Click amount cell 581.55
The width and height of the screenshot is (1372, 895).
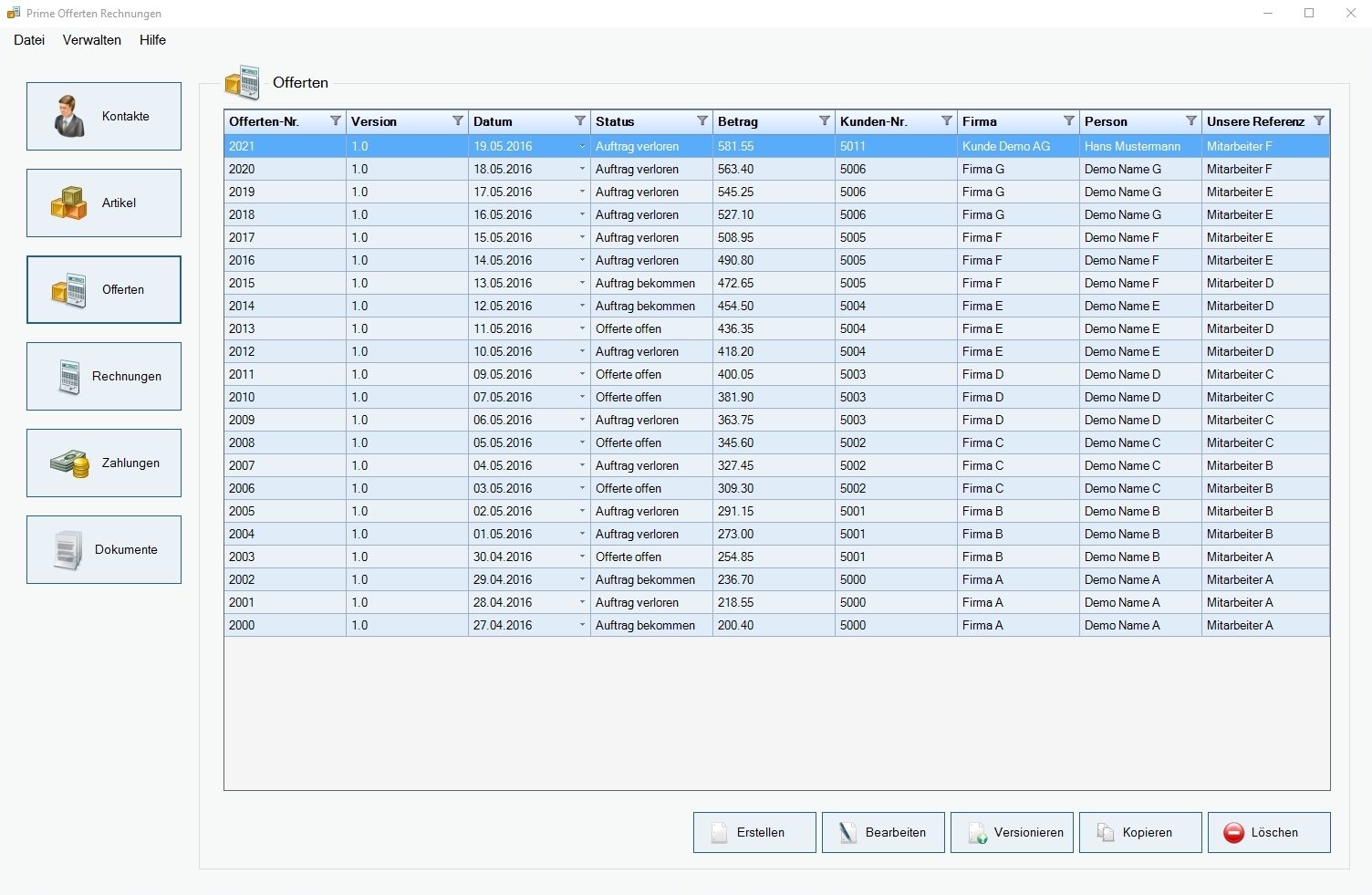pos(774,146)
